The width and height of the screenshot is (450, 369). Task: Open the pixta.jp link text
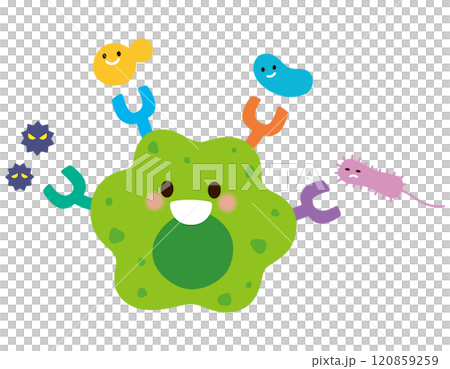tap(334, 361)
